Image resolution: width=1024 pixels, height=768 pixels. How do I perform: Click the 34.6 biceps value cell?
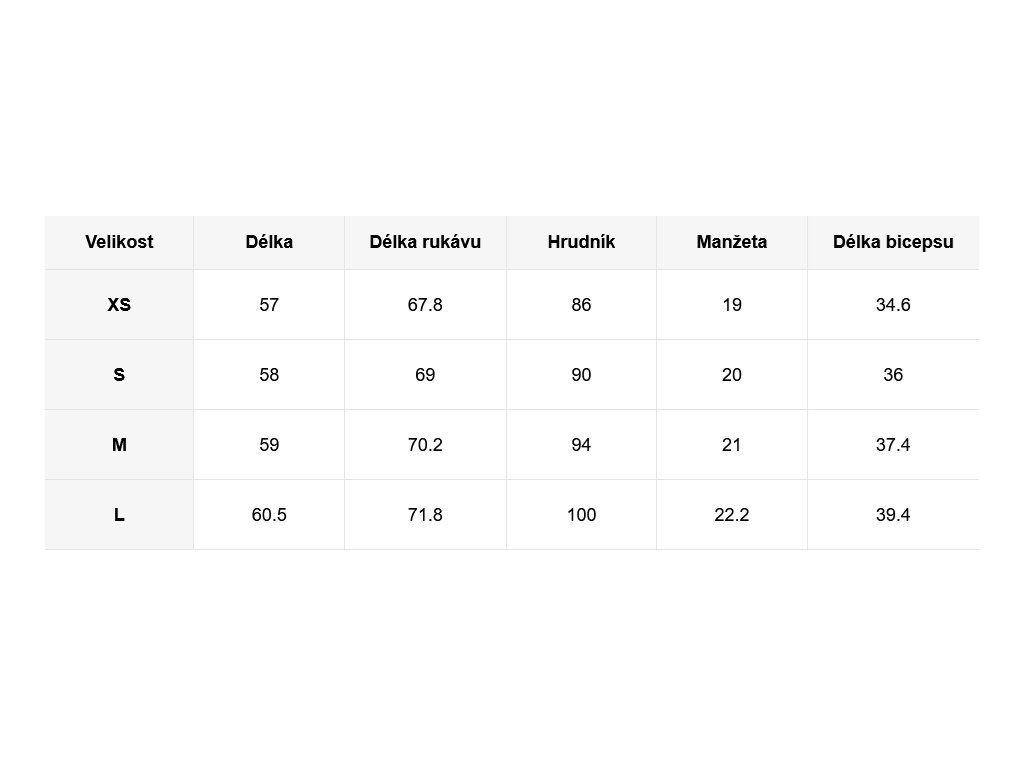pyautogui.click(x=893, y=305)
